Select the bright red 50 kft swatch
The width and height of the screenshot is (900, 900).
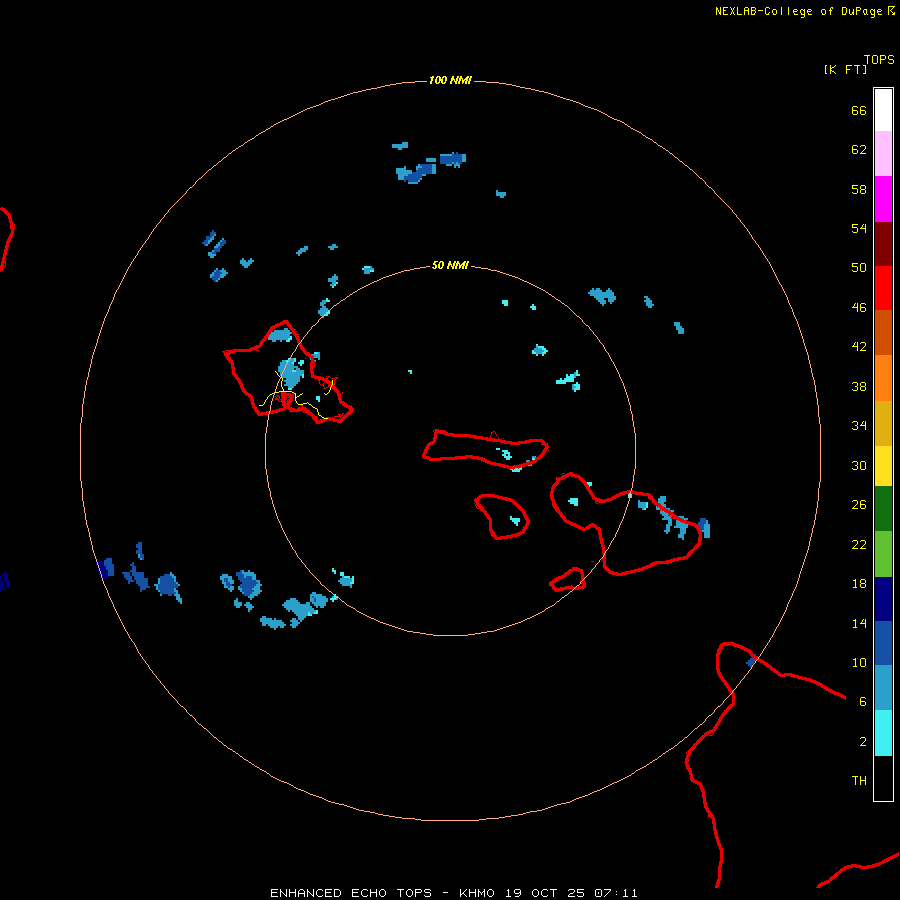click(883, 288)
